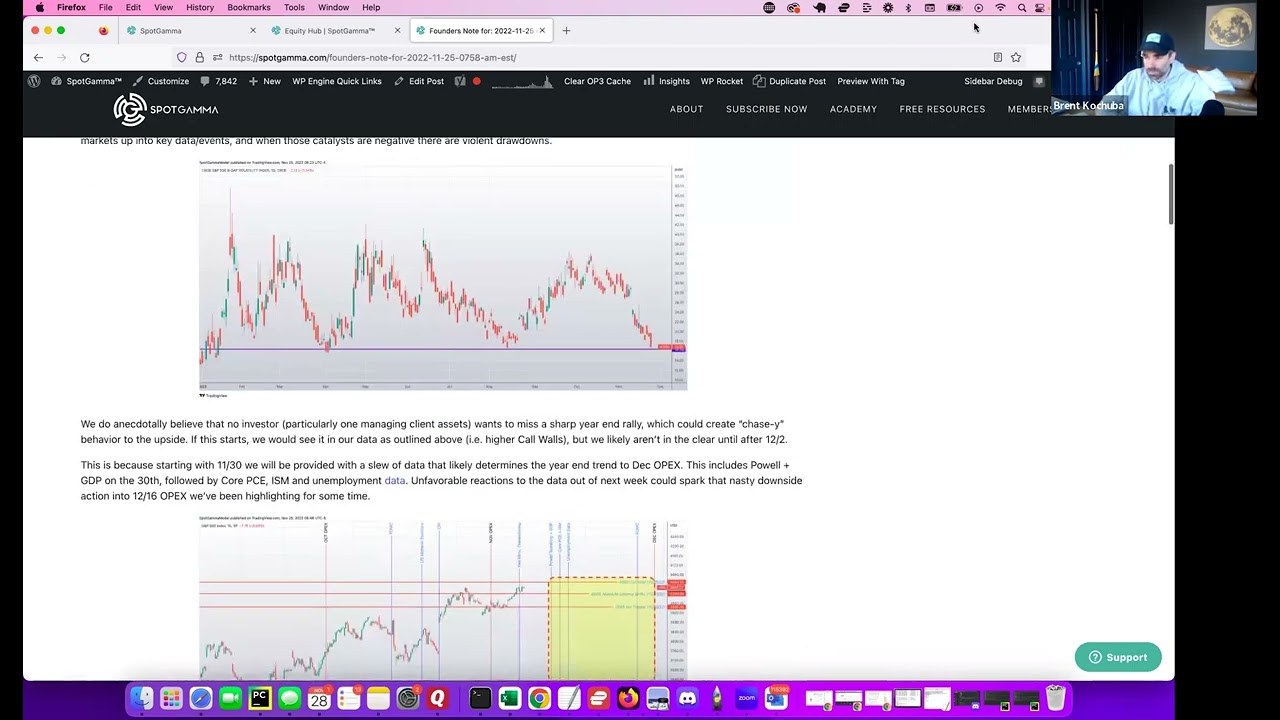The image size is (1280, 720).
Task: Click the Support chat button
Action: tap(1117, 657)
